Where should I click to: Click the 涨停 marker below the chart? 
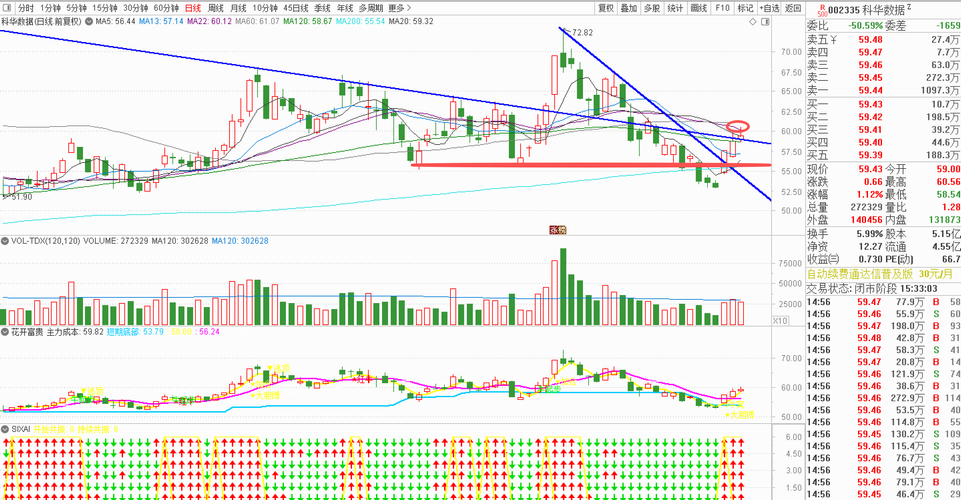coord(558,230)
